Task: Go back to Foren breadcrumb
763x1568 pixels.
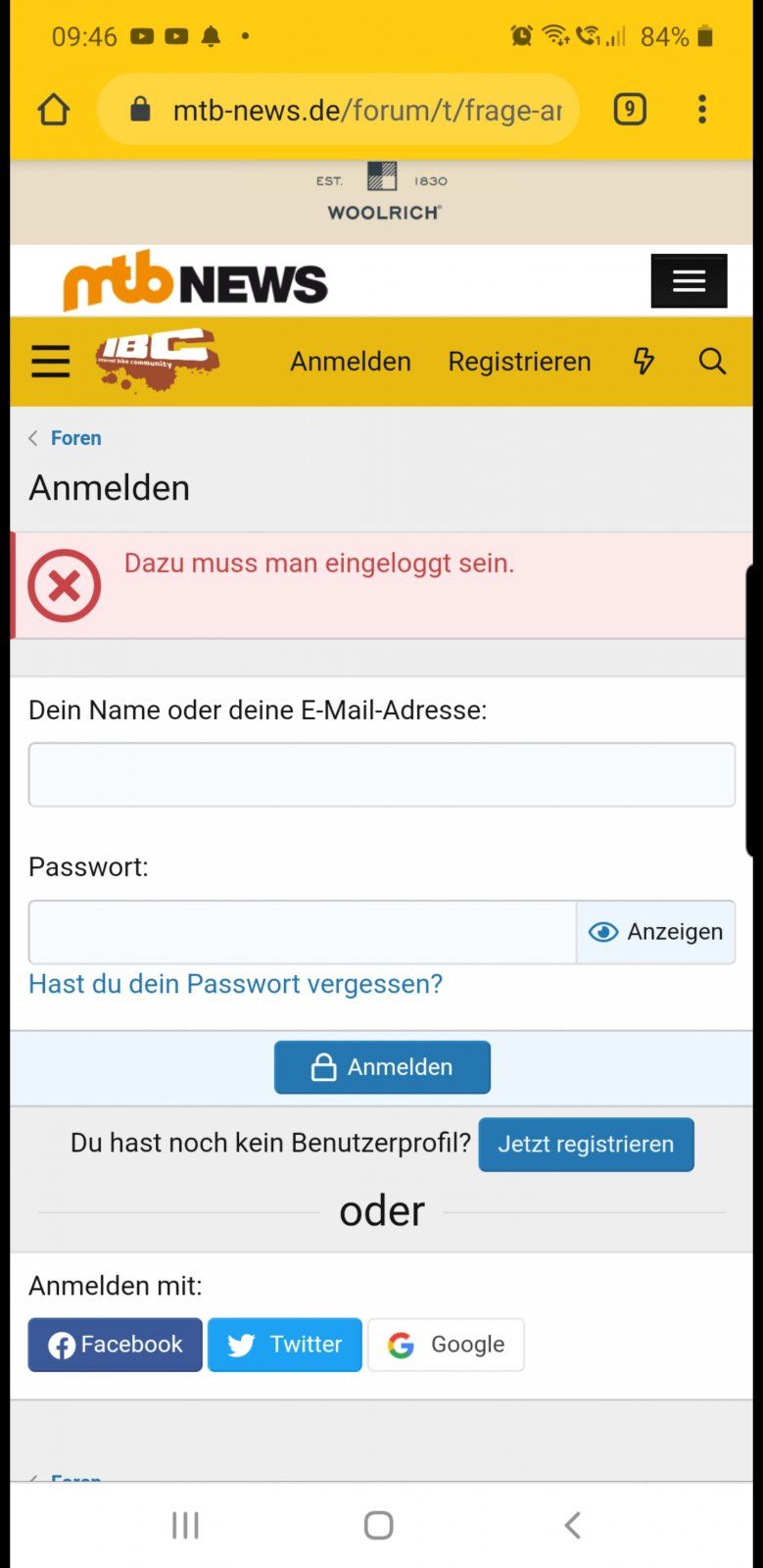Action: 75,438
